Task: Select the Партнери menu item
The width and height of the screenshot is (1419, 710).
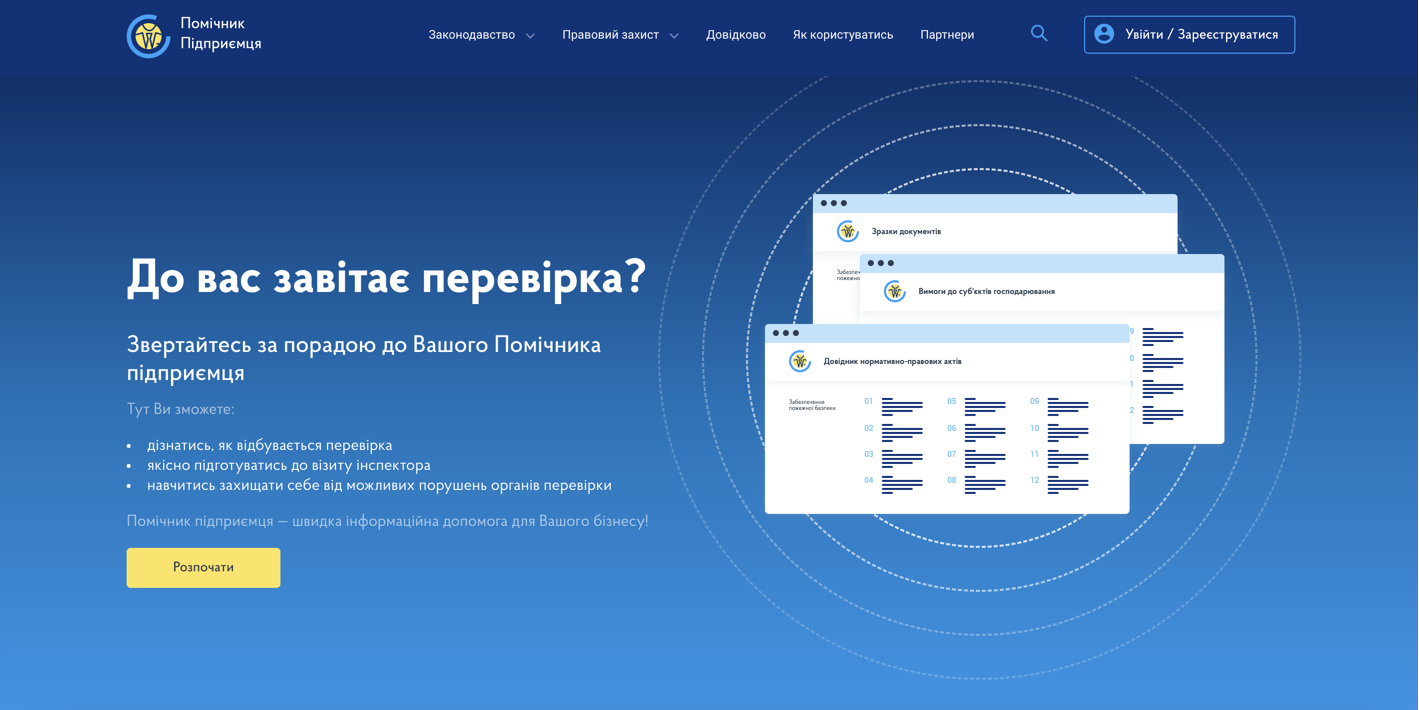Action: coord(946,33)
